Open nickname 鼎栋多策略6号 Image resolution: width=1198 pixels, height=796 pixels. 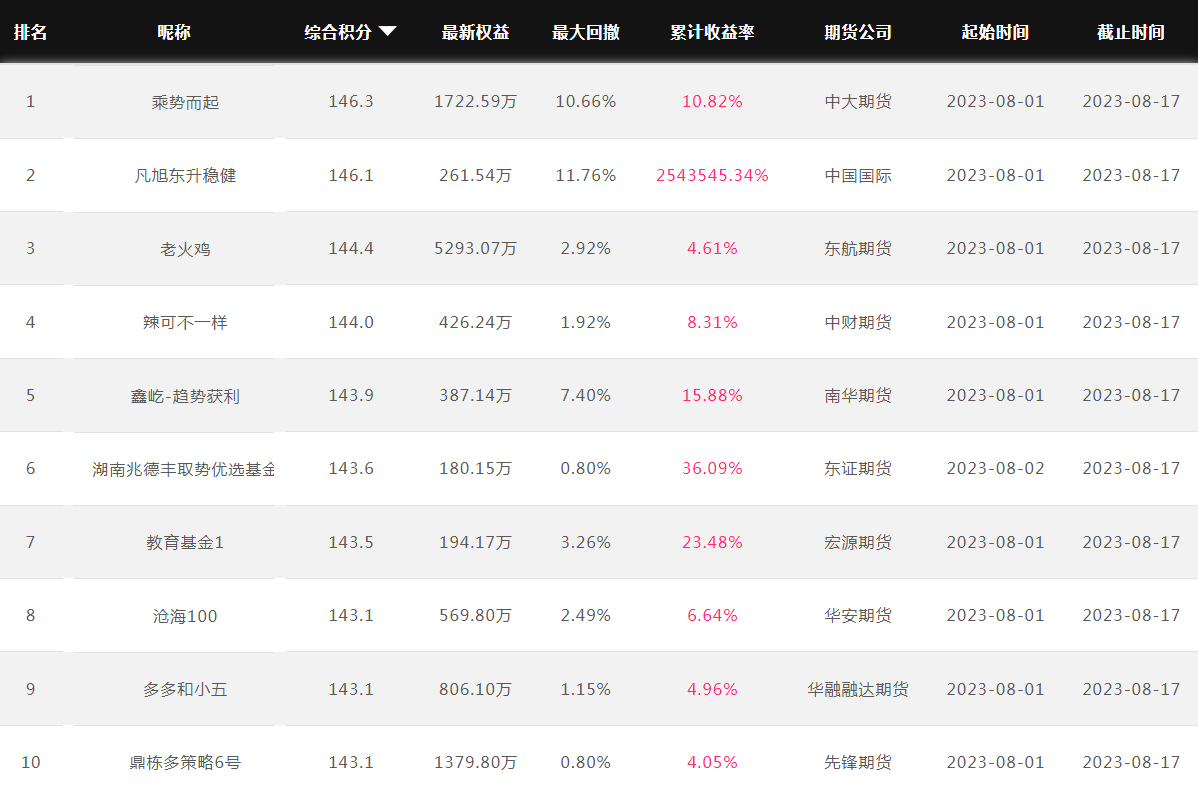pos(185,762)
